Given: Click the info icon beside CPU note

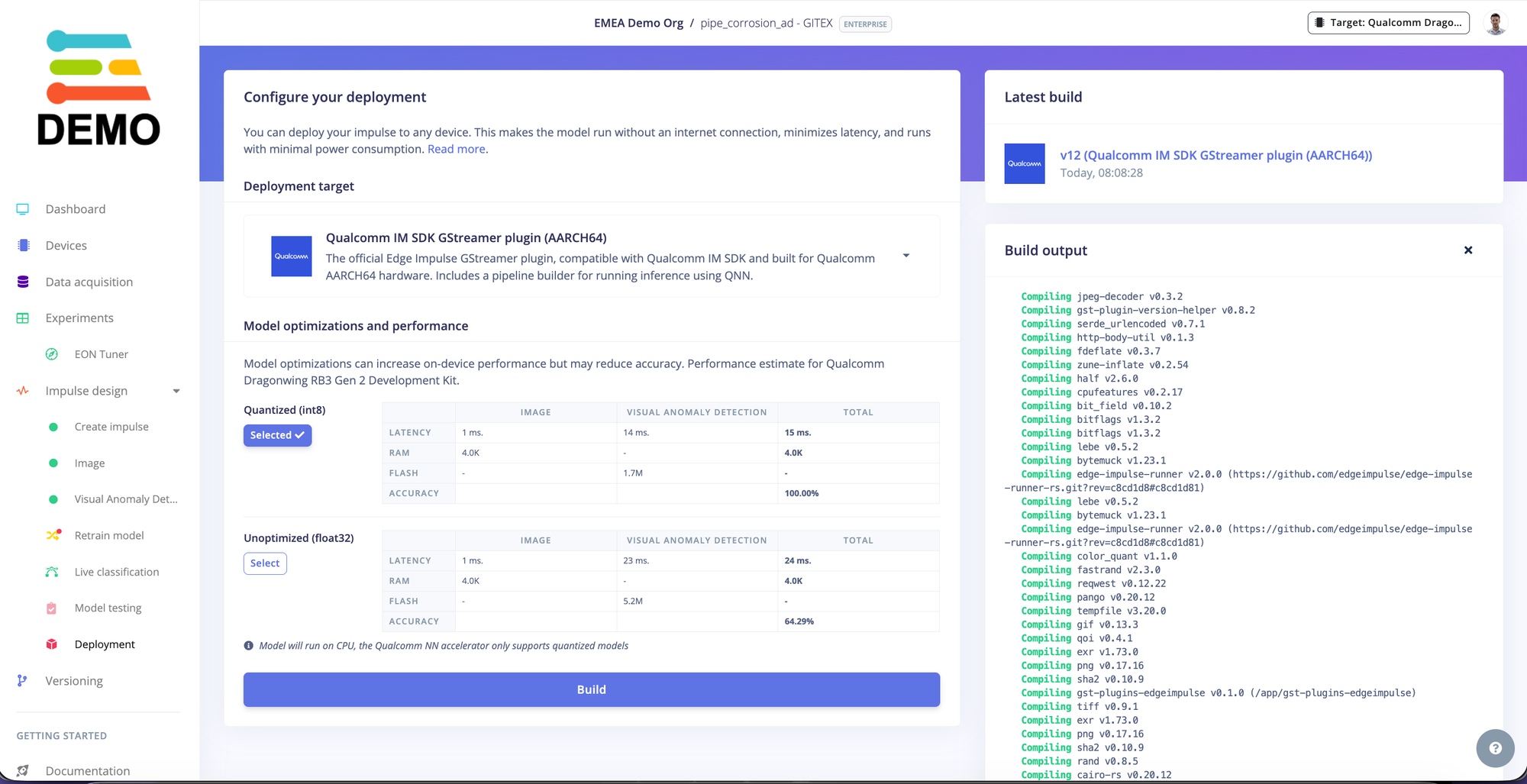Looking at the screenshot, I should pos(248,646).
